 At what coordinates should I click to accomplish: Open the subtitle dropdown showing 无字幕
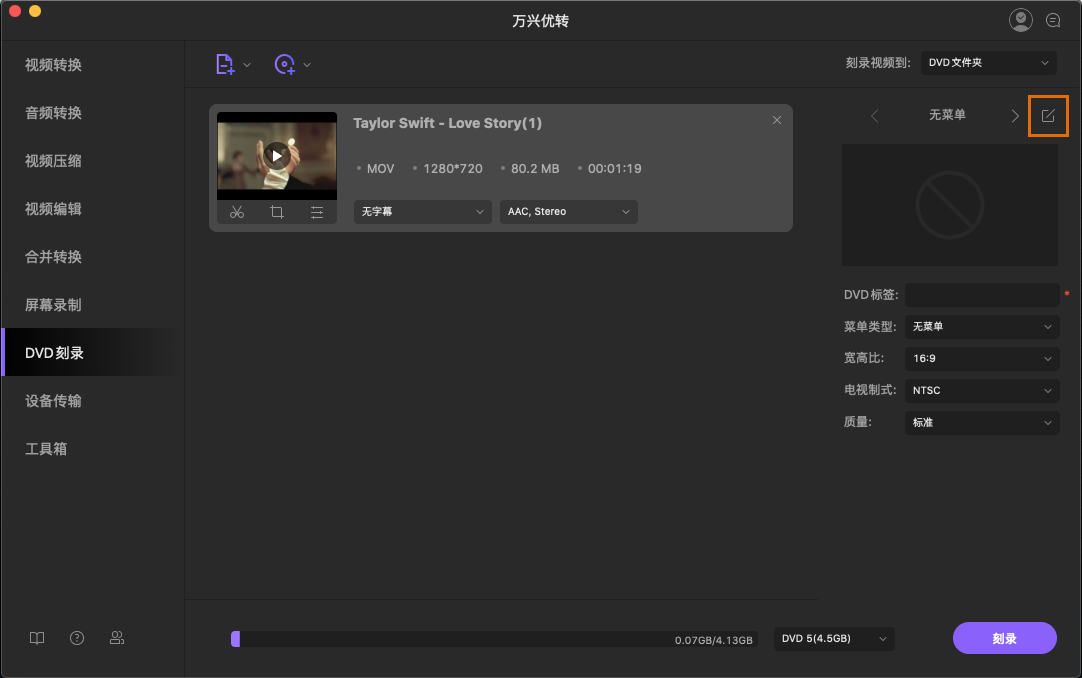422,211
